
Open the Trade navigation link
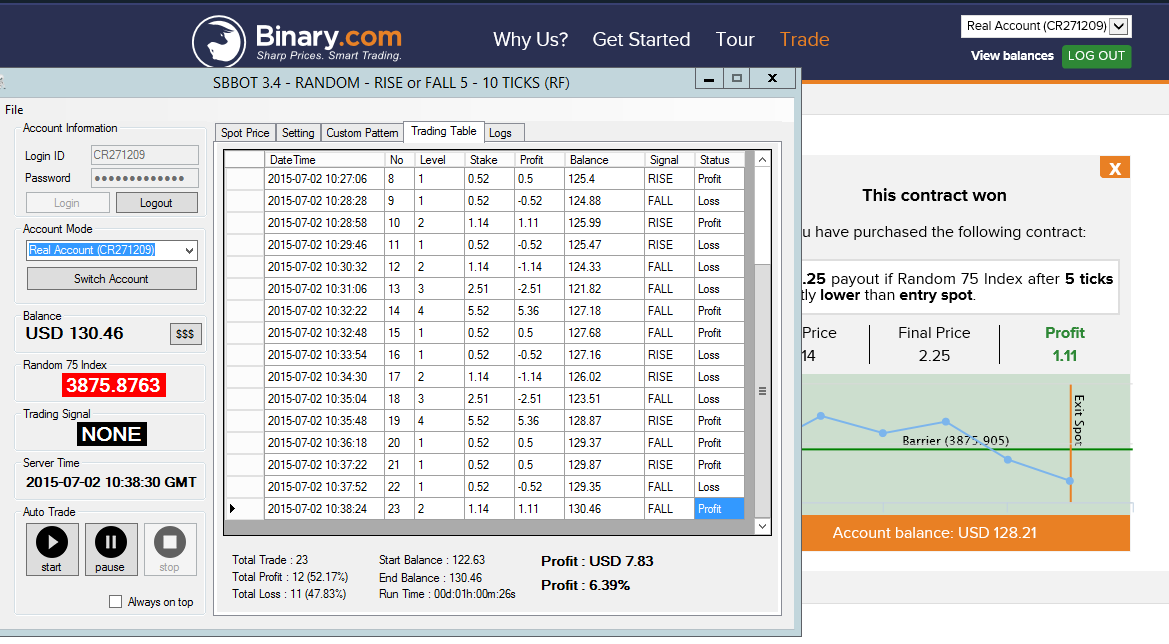click(804, 40)
